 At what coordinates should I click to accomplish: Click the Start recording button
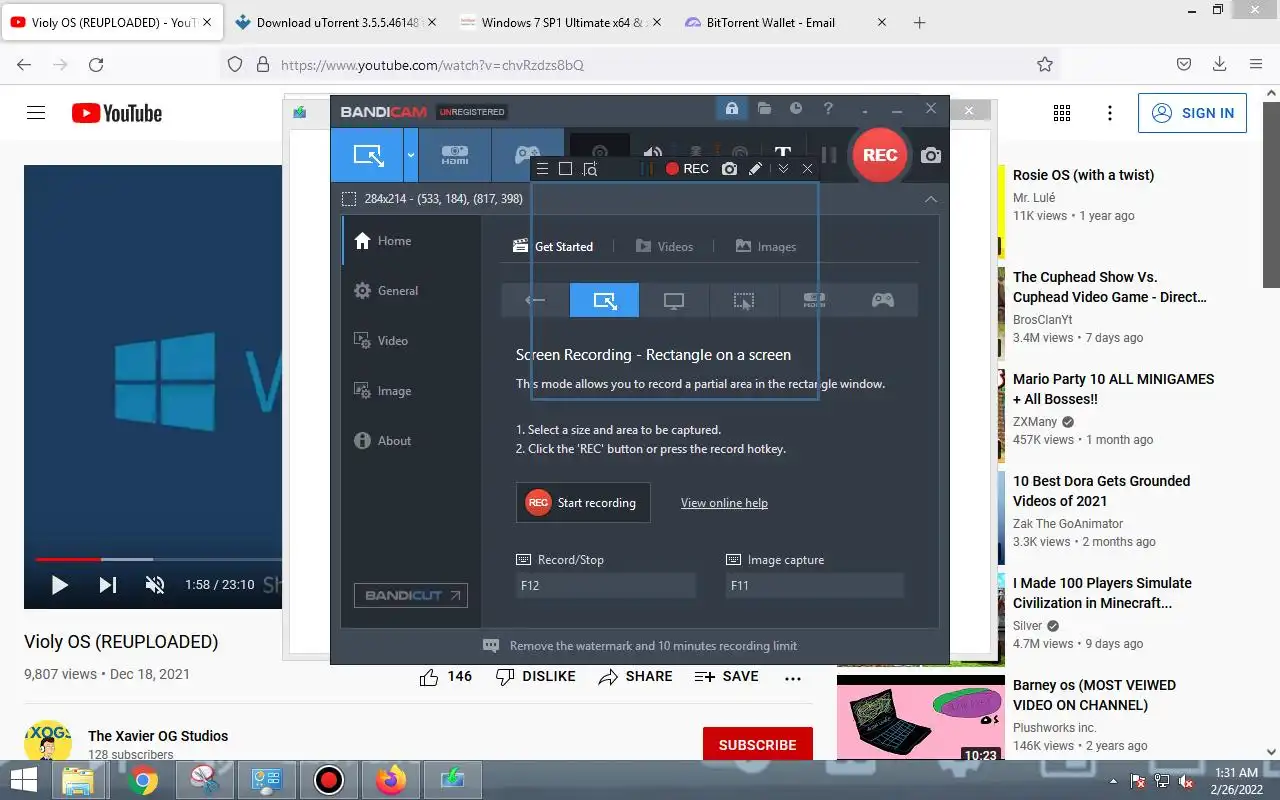pyautogui.click(x=583, y=503)
